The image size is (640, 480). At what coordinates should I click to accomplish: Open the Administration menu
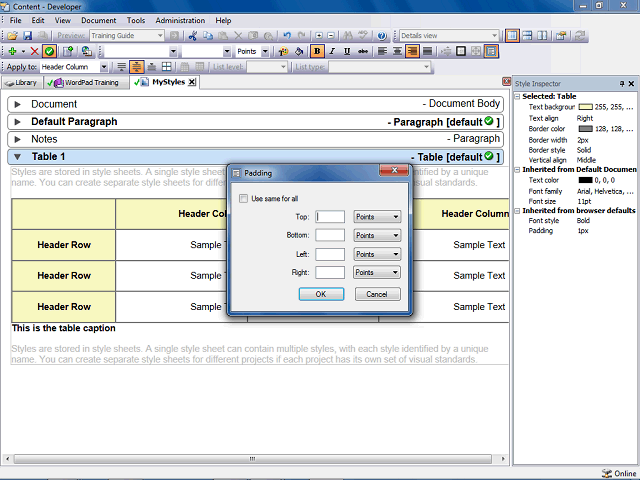(180, 20)
